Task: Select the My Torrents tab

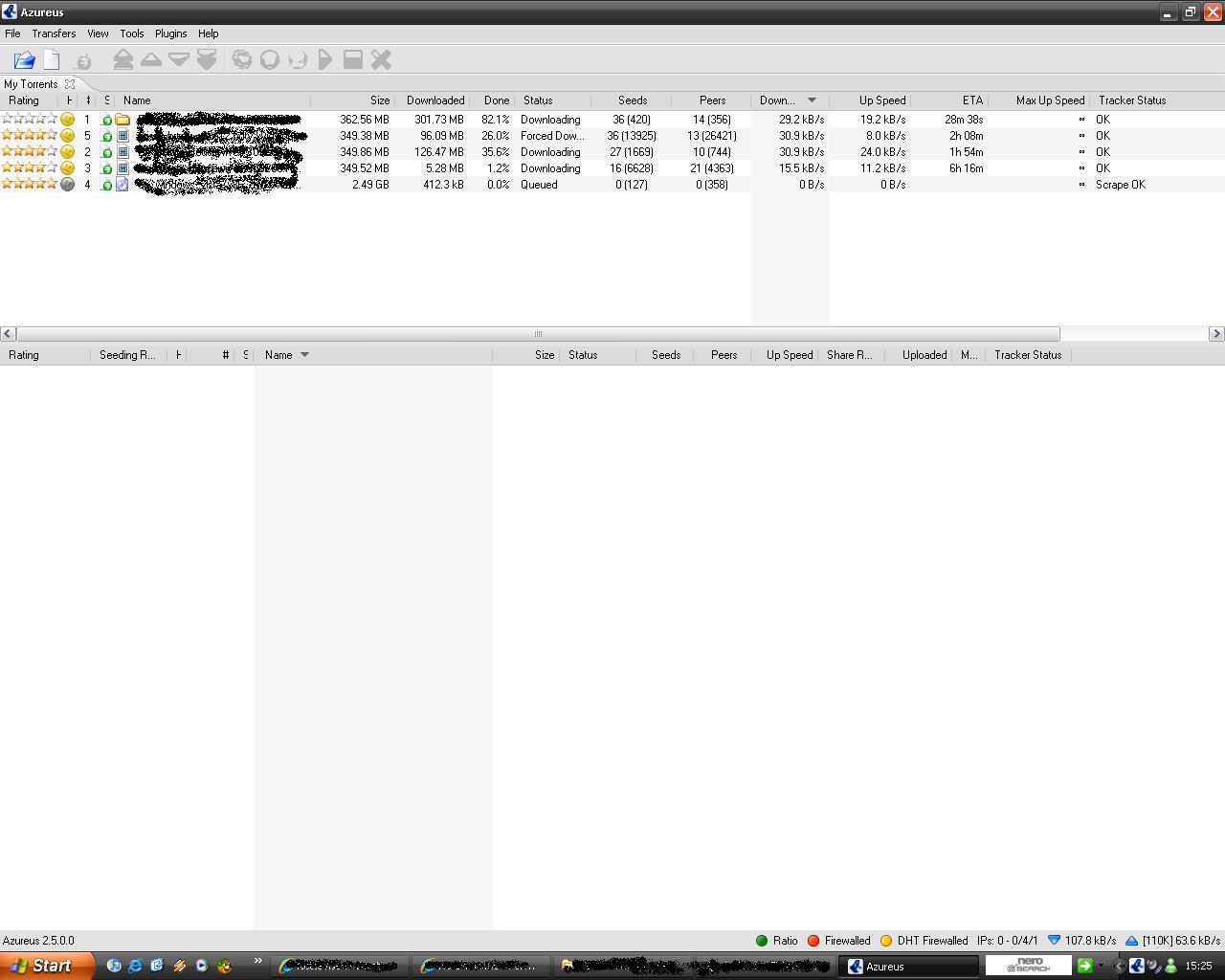Action: click(31, 84)
